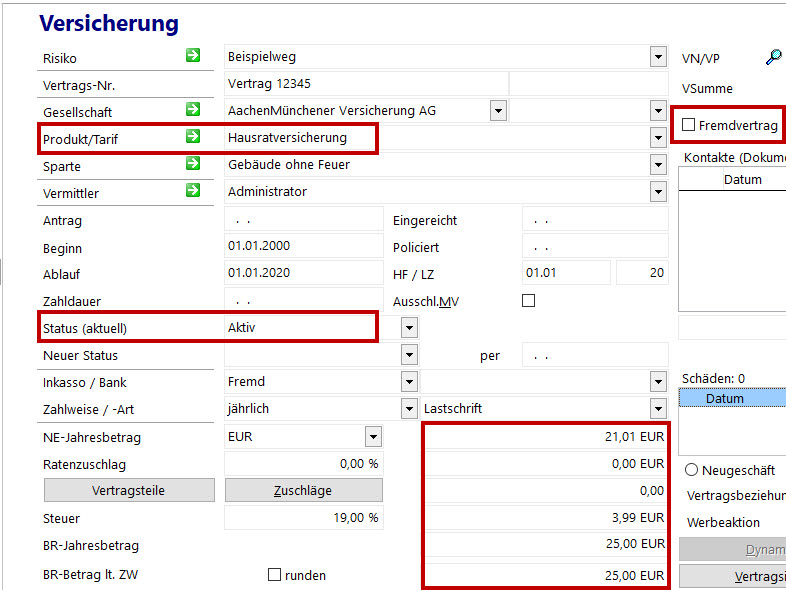
Task: Click the Datum column header in Kontakte
Action: [x=742, y=180]
